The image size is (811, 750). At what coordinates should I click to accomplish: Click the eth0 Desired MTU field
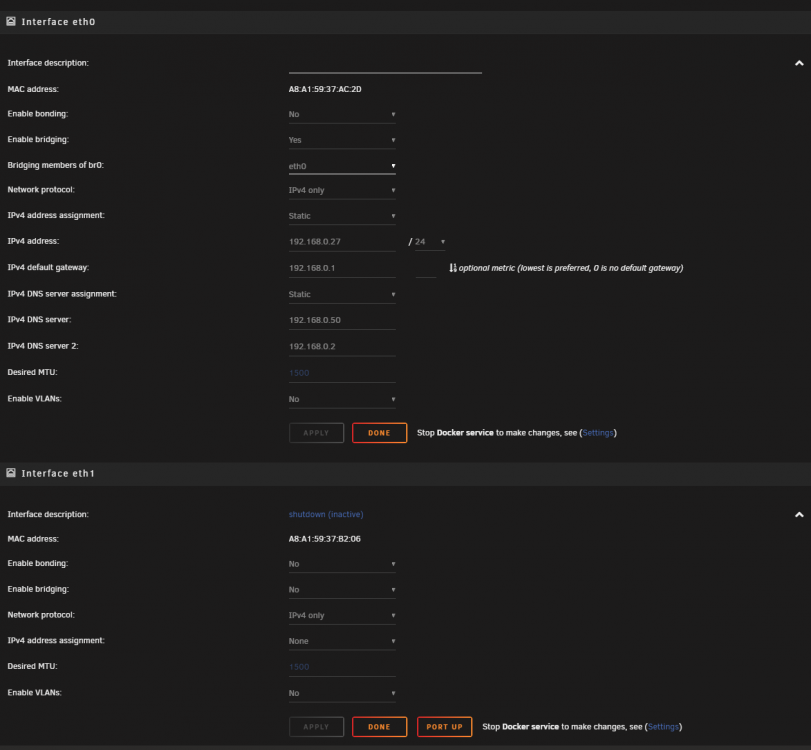point(342,373)
